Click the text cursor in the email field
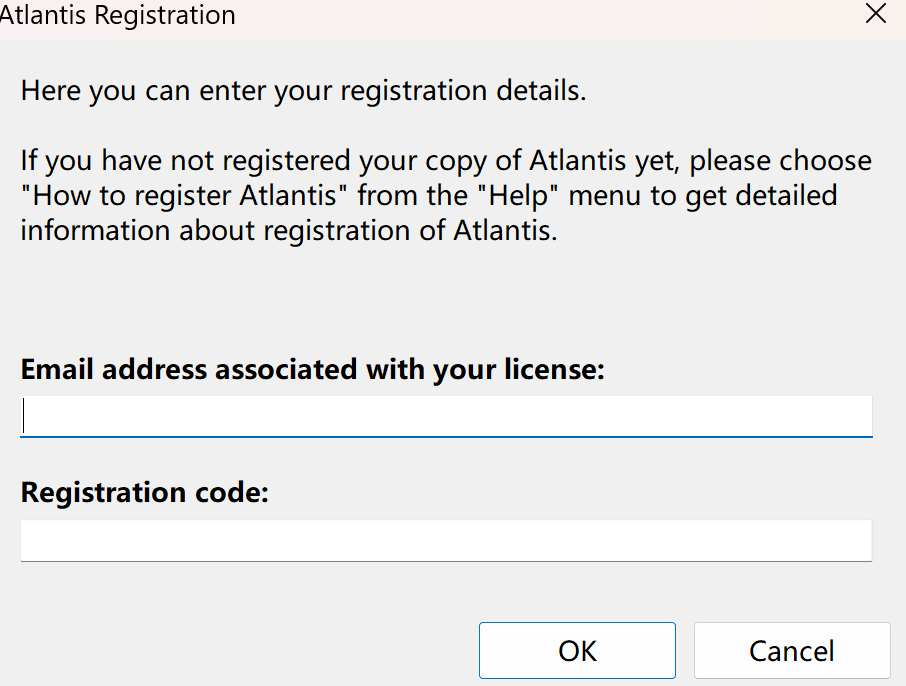This screenshot has height=686, width=906. tap(25, 416)
